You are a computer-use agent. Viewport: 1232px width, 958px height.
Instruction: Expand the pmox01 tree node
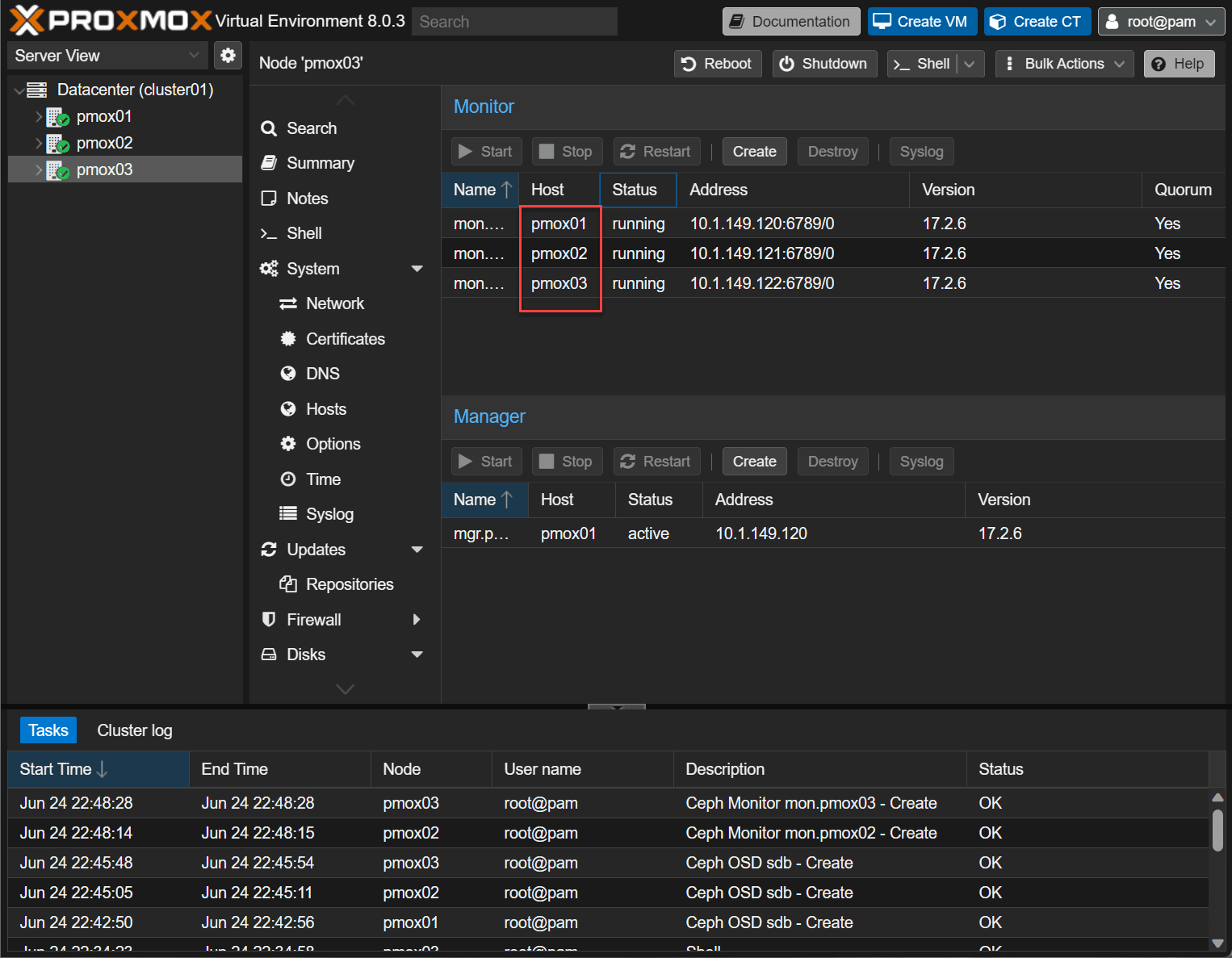(x=38, y=116)
